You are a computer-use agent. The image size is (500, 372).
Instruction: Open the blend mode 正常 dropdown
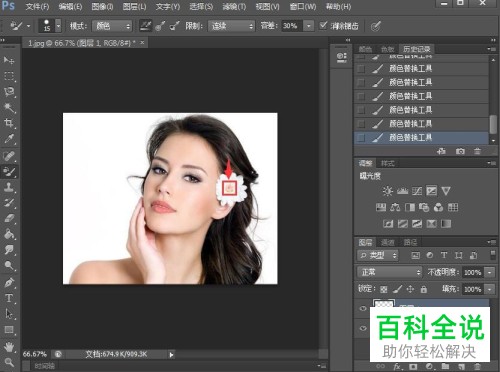point(389,272)
